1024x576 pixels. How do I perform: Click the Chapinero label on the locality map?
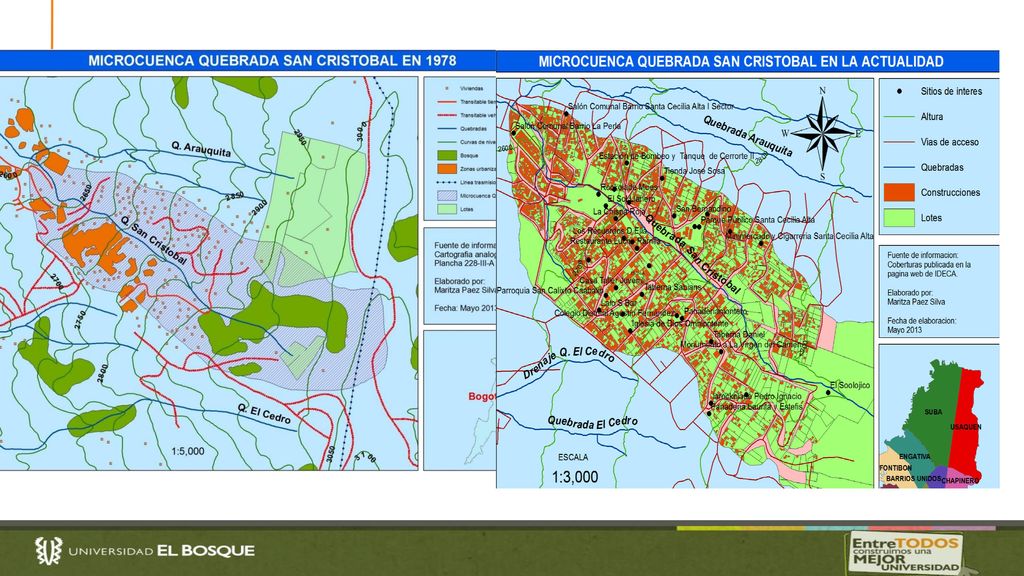pyautogui.click(x=960, y=481)
